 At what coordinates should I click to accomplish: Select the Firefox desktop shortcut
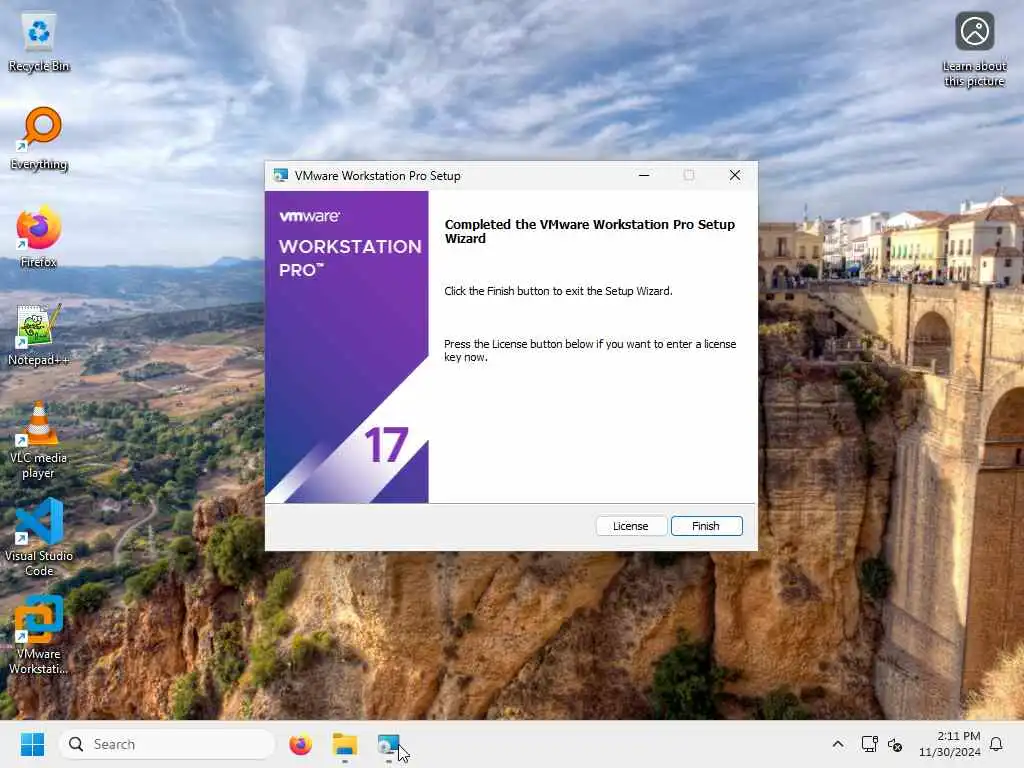(x=39, y=236)
